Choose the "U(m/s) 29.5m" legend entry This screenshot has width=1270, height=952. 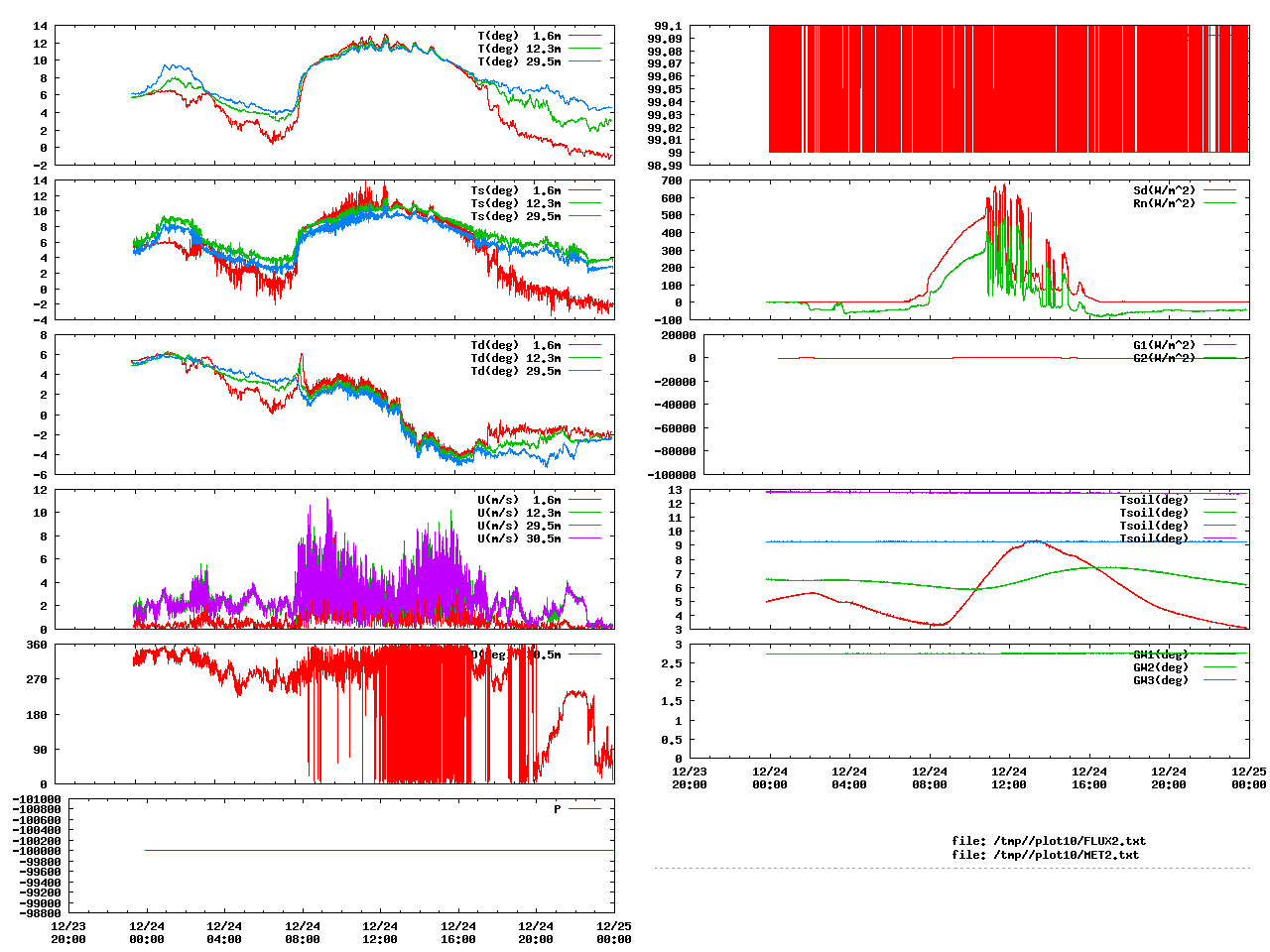tap(519, 526)
